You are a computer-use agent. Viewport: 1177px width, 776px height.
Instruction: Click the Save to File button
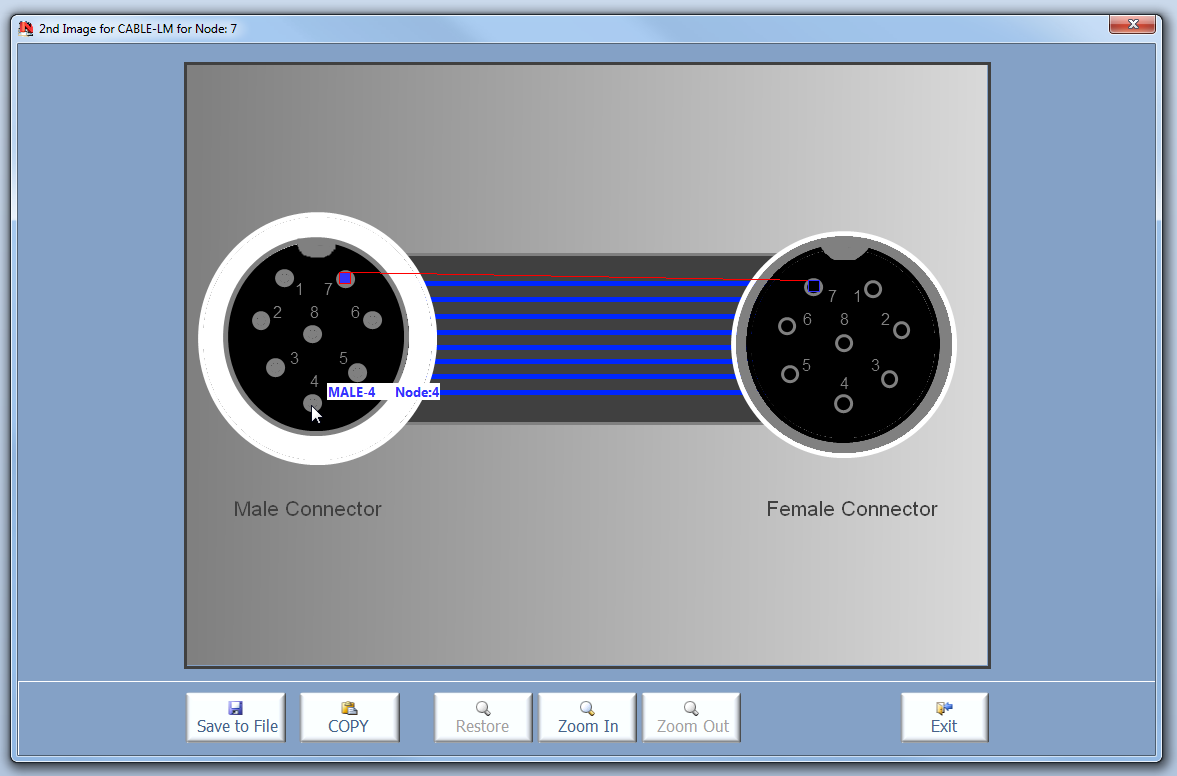(x=236, y=717)
